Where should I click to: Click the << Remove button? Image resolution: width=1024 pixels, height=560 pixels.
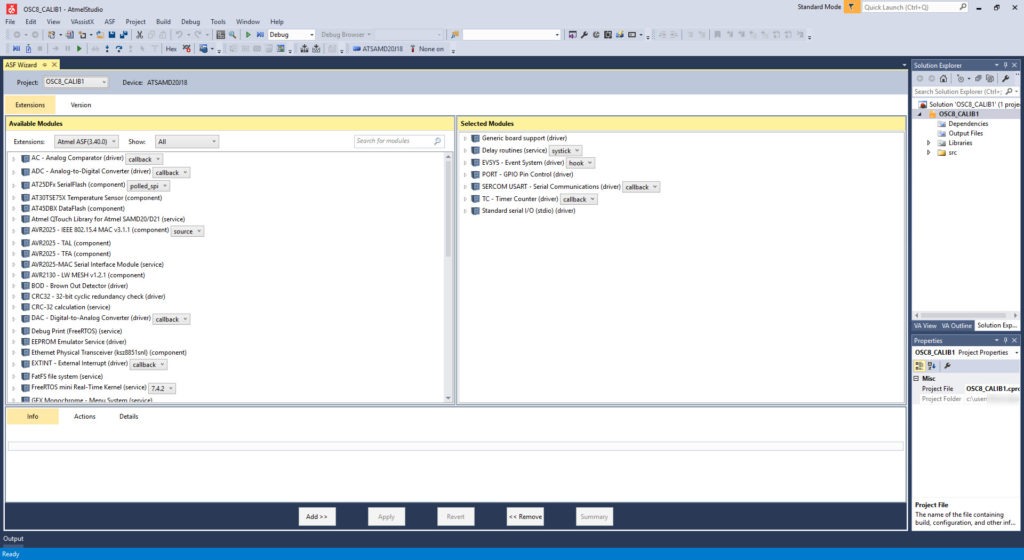click(x=525, y=516)
